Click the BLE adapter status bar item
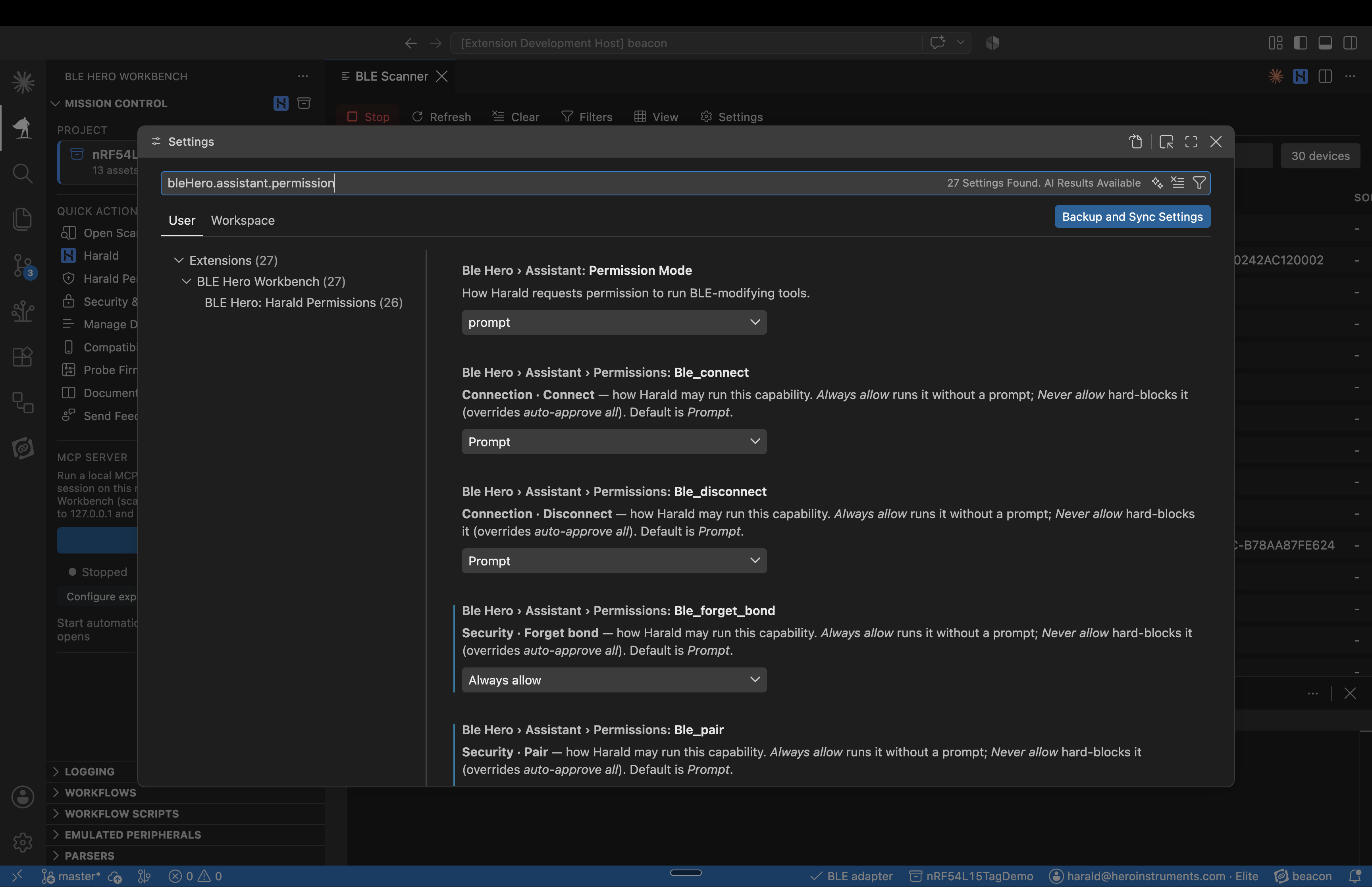Screen dimensions: 1372x887 [852, 877]
